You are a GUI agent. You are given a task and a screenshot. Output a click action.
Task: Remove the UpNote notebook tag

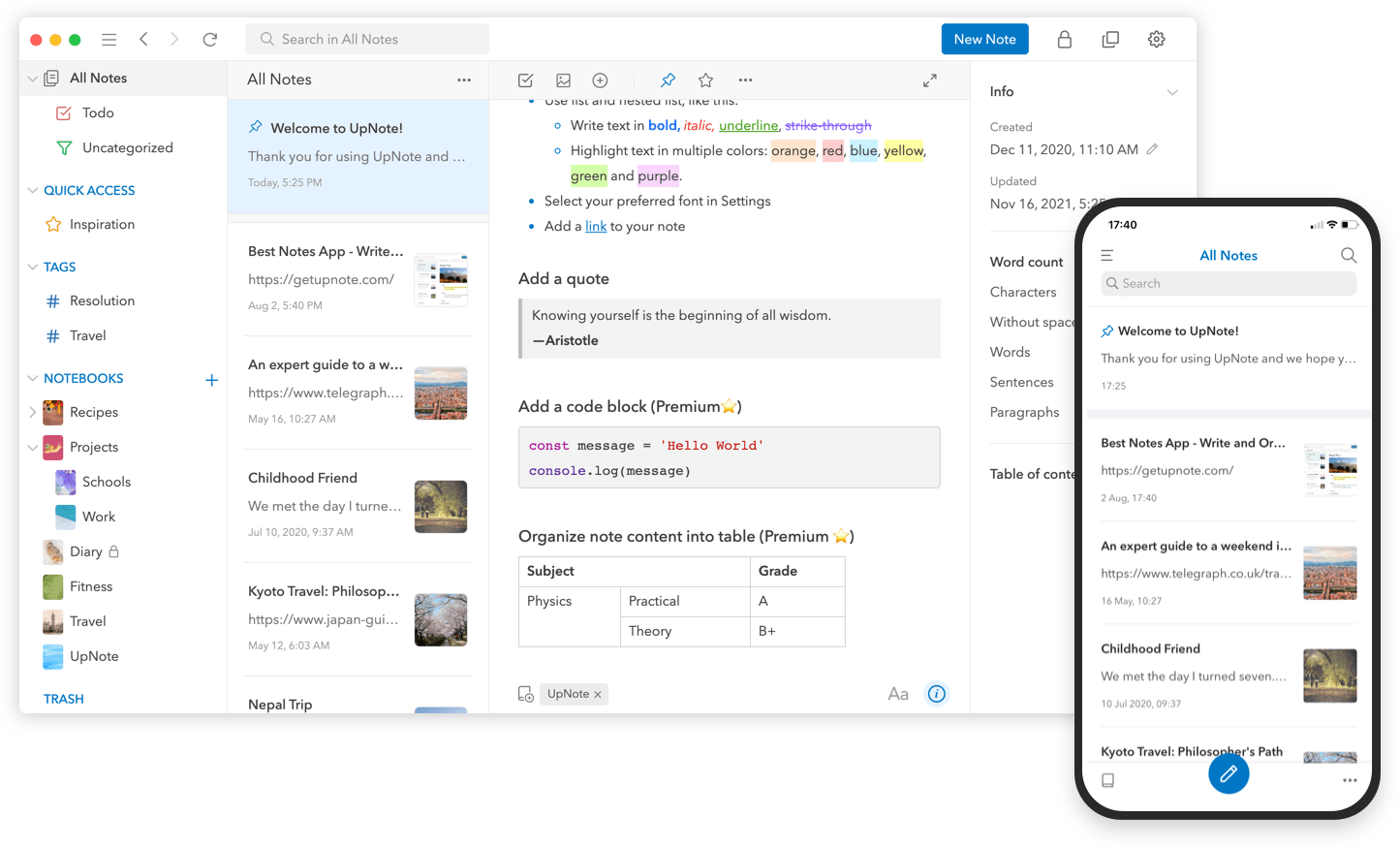(x=598, y=695)
